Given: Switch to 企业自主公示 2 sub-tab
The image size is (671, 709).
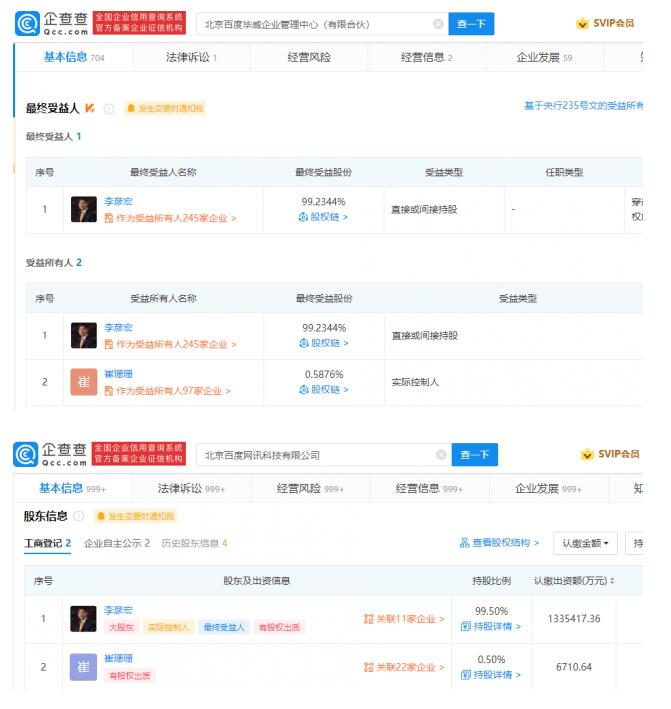Looking at the screenshot, I should pyautogui.click(x=117, y=543).
